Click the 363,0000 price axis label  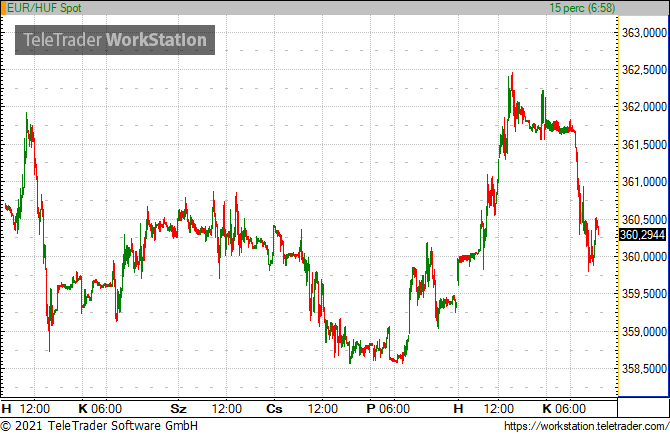[644, 33]
